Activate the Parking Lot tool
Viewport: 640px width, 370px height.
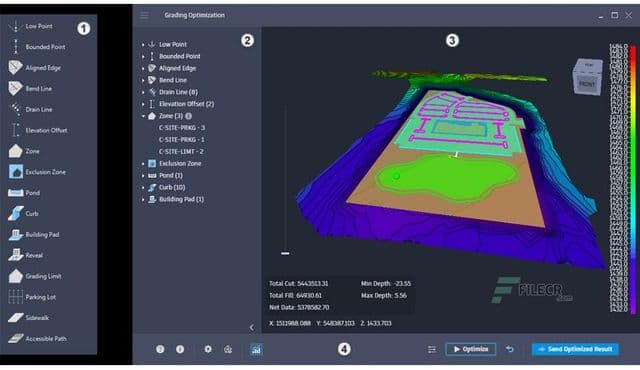click(32, 297)
